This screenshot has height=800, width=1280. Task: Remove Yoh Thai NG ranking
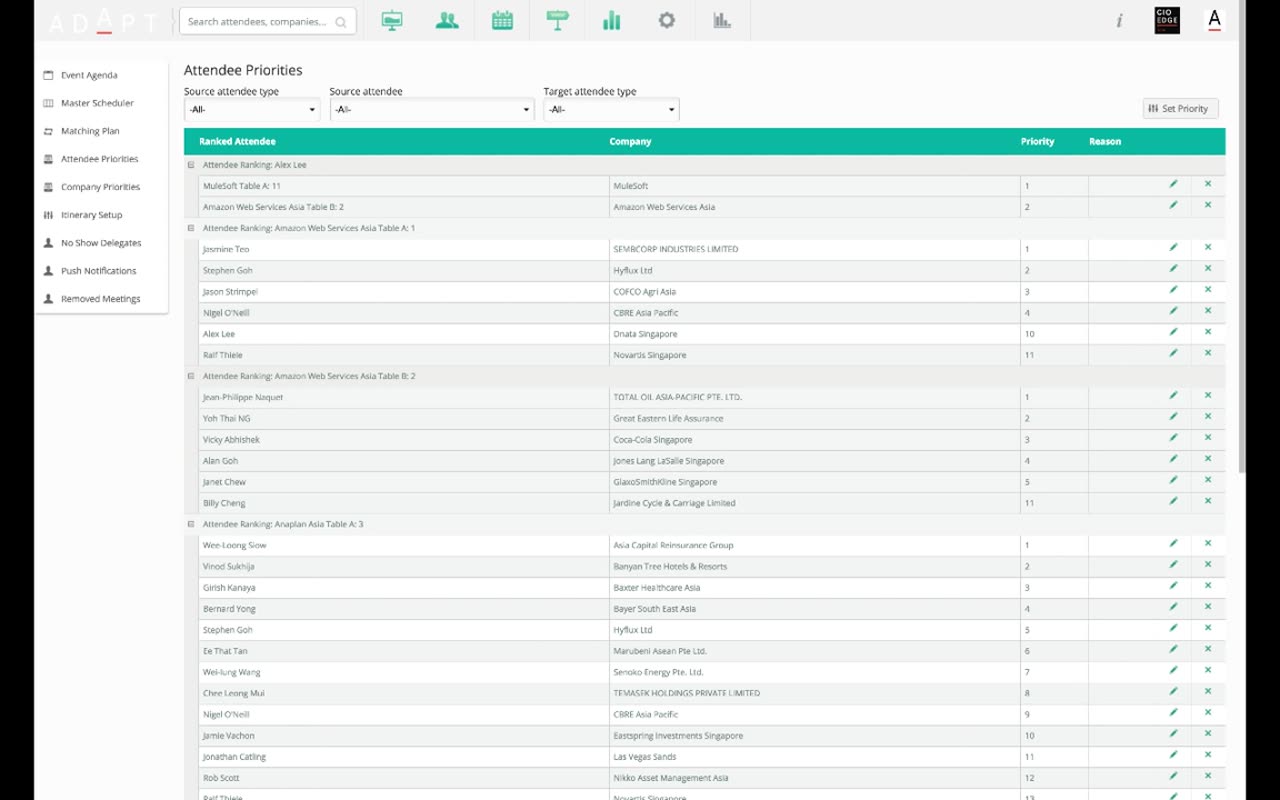(1208, 416)
